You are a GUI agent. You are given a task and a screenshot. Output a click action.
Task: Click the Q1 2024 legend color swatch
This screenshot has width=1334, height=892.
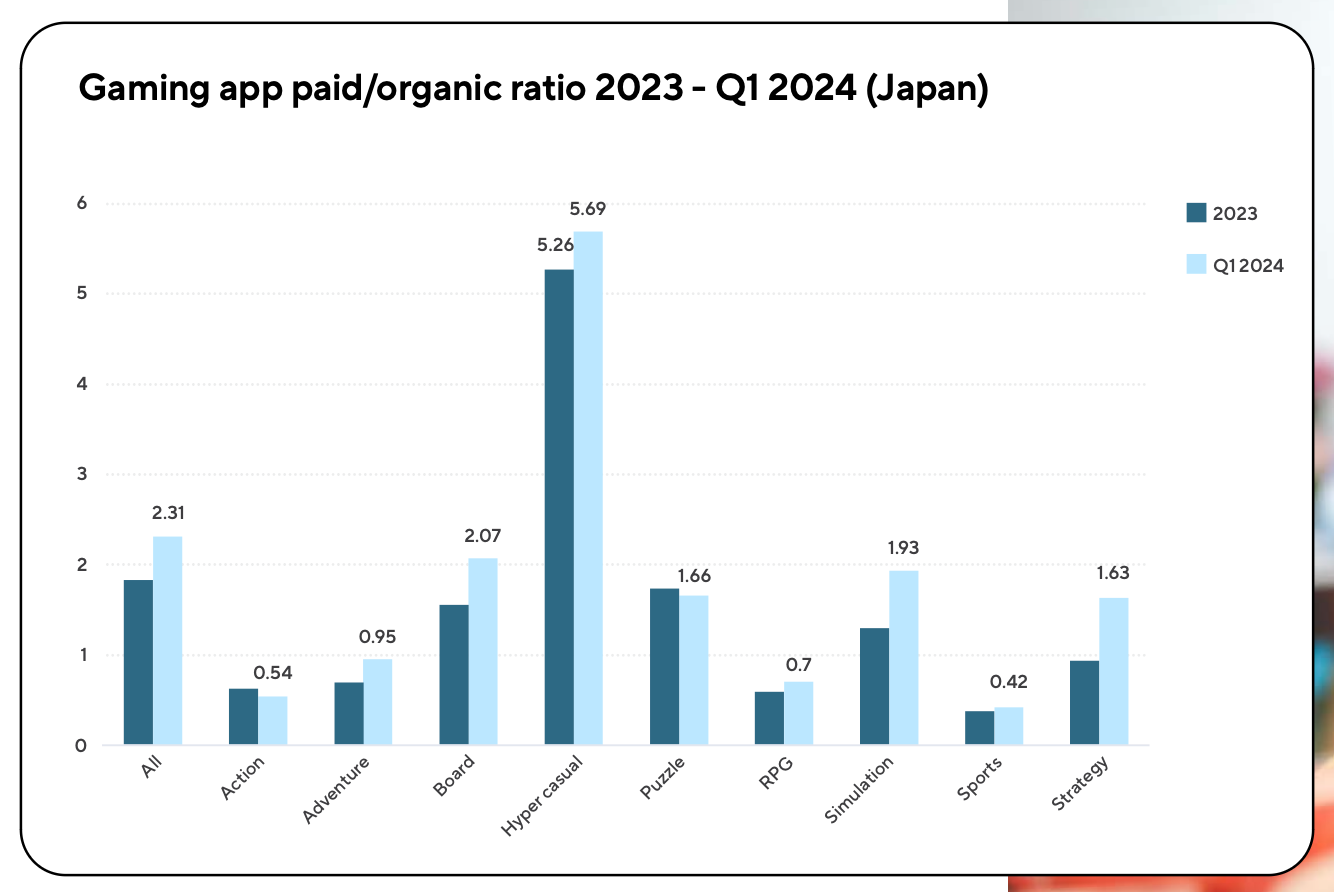(x=1196, y=265)
